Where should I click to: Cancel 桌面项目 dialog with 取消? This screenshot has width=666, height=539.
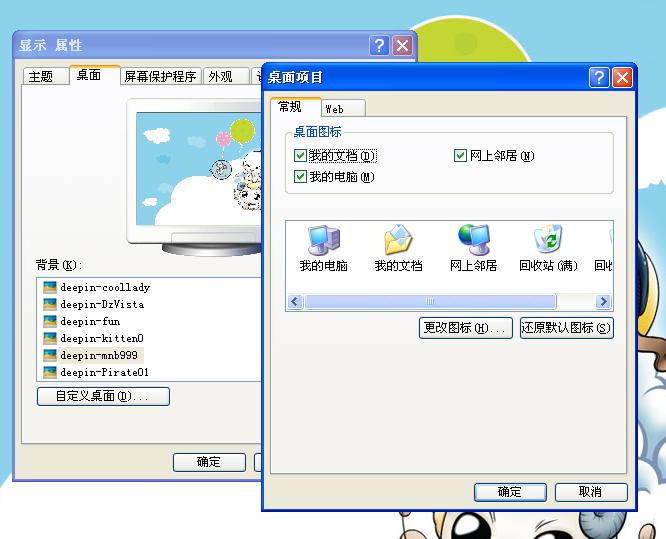(591, 492)
